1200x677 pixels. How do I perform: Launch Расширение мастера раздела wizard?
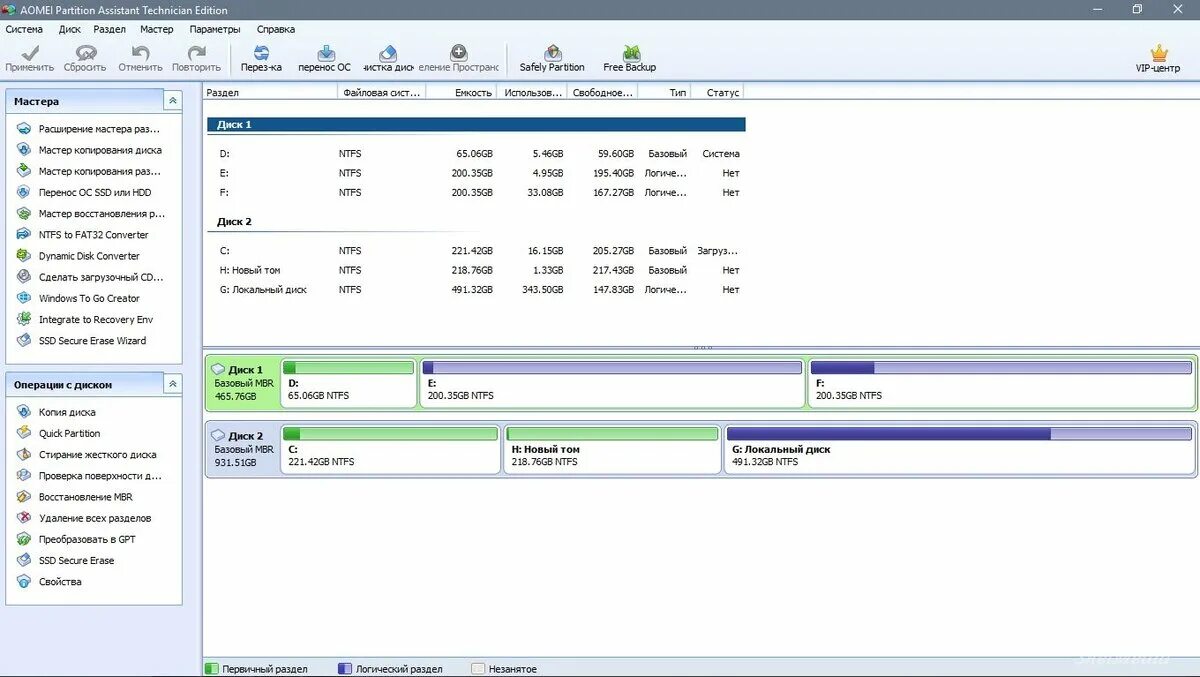click(x=88, y=129)
